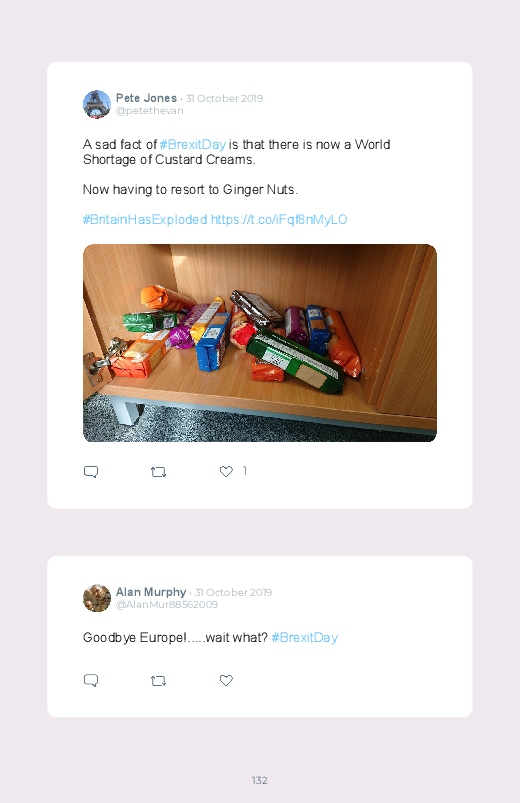Image resolution: width=520 pixels, height=803 pixels.
Task: Open Alan Murphy's profile avatar
Action: 97,598
